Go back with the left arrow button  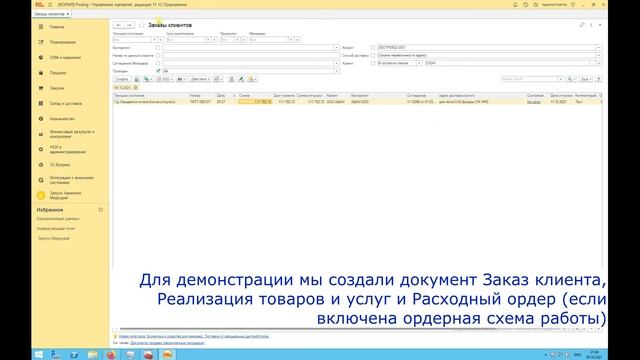point(118,25)
